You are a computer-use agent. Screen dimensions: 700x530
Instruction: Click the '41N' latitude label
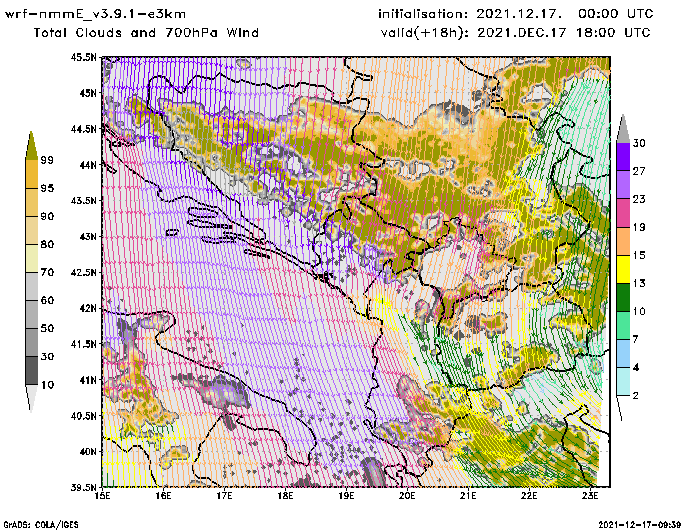(x=88, y=380)
